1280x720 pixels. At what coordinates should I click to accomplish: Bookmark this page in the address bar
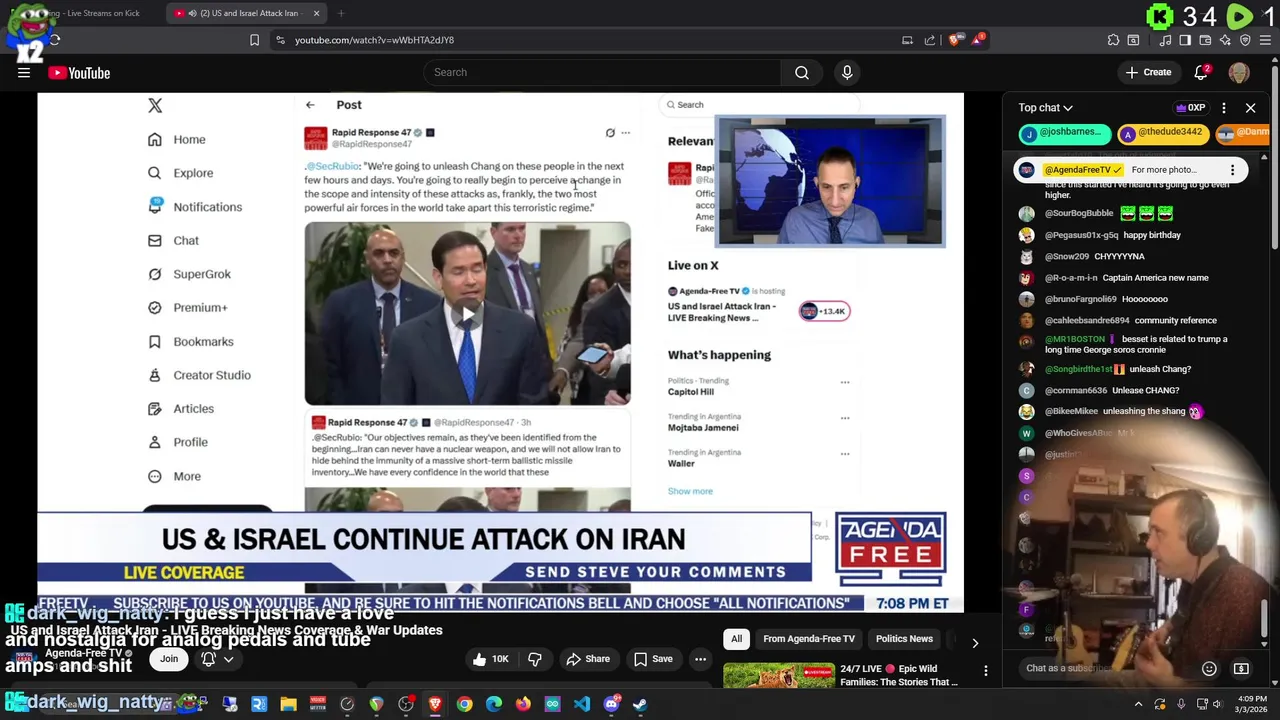[x=254, y=40]
